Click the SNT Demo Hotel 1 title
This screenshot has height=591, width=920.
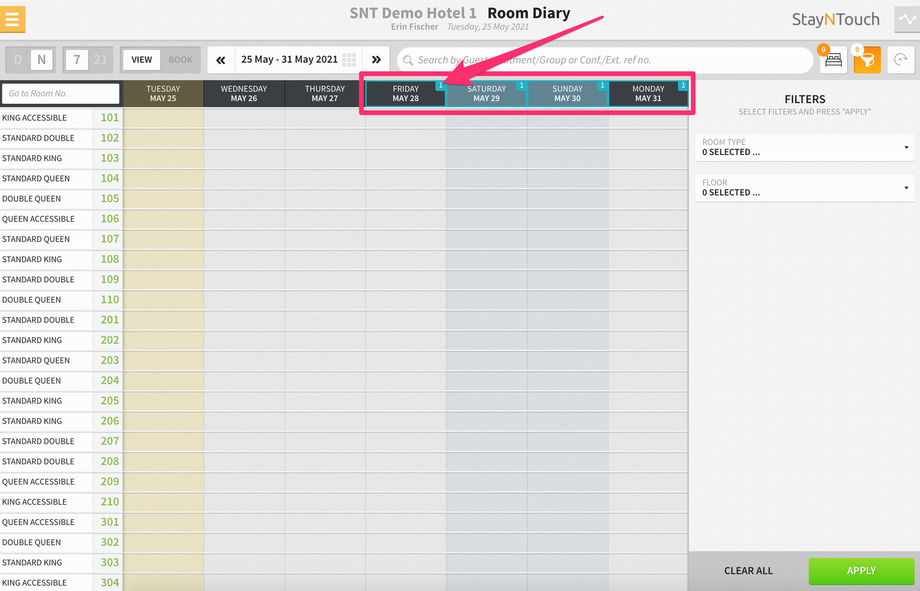tap(413, 13)
